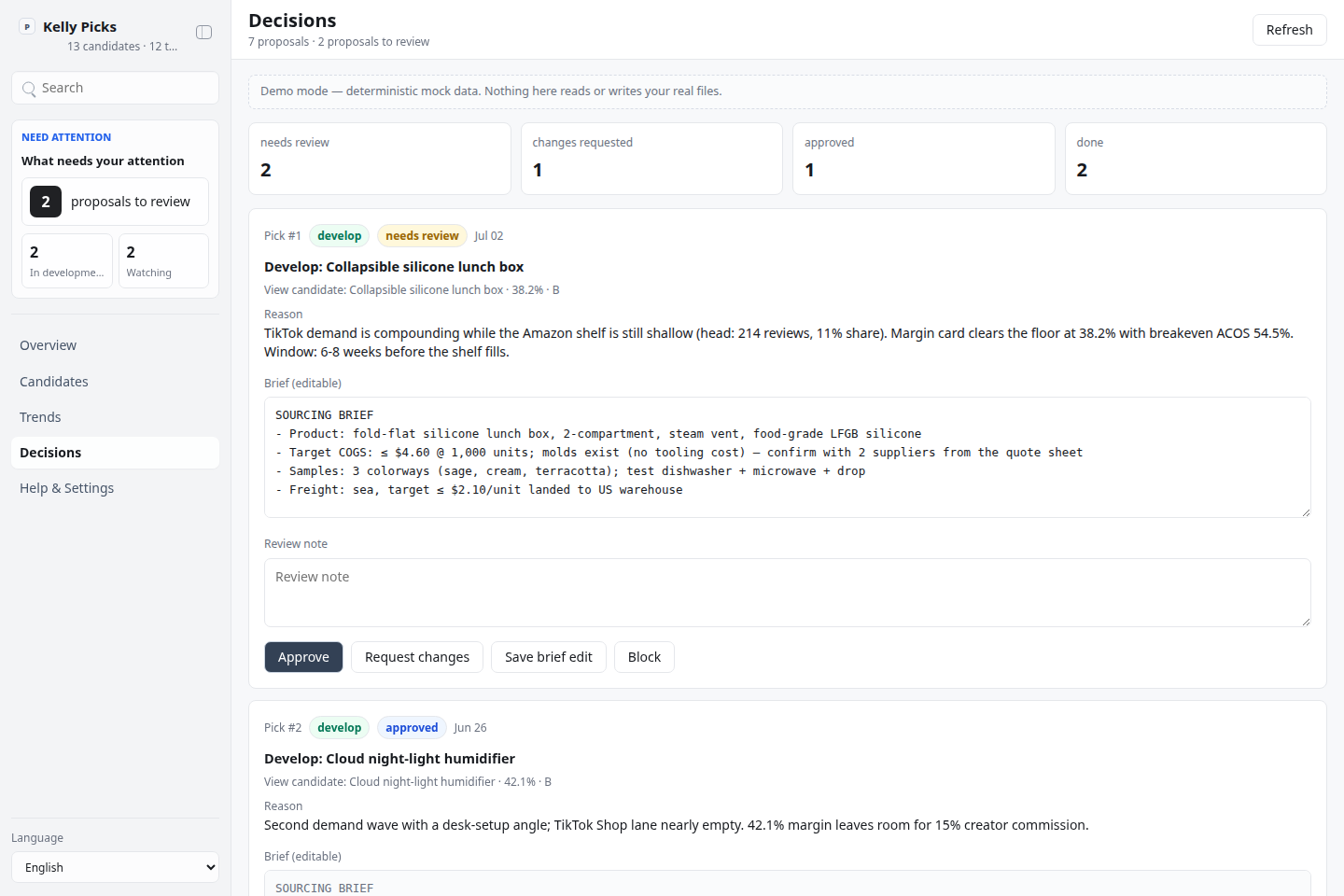Go to Candidates section

point(115,382)
